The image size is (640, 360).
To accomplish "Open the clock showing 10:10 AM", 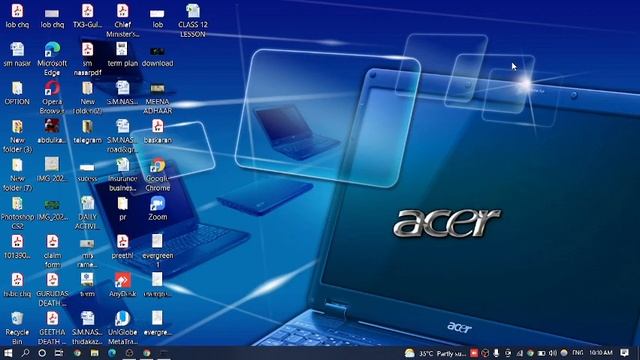I will [x=601, y=353].
